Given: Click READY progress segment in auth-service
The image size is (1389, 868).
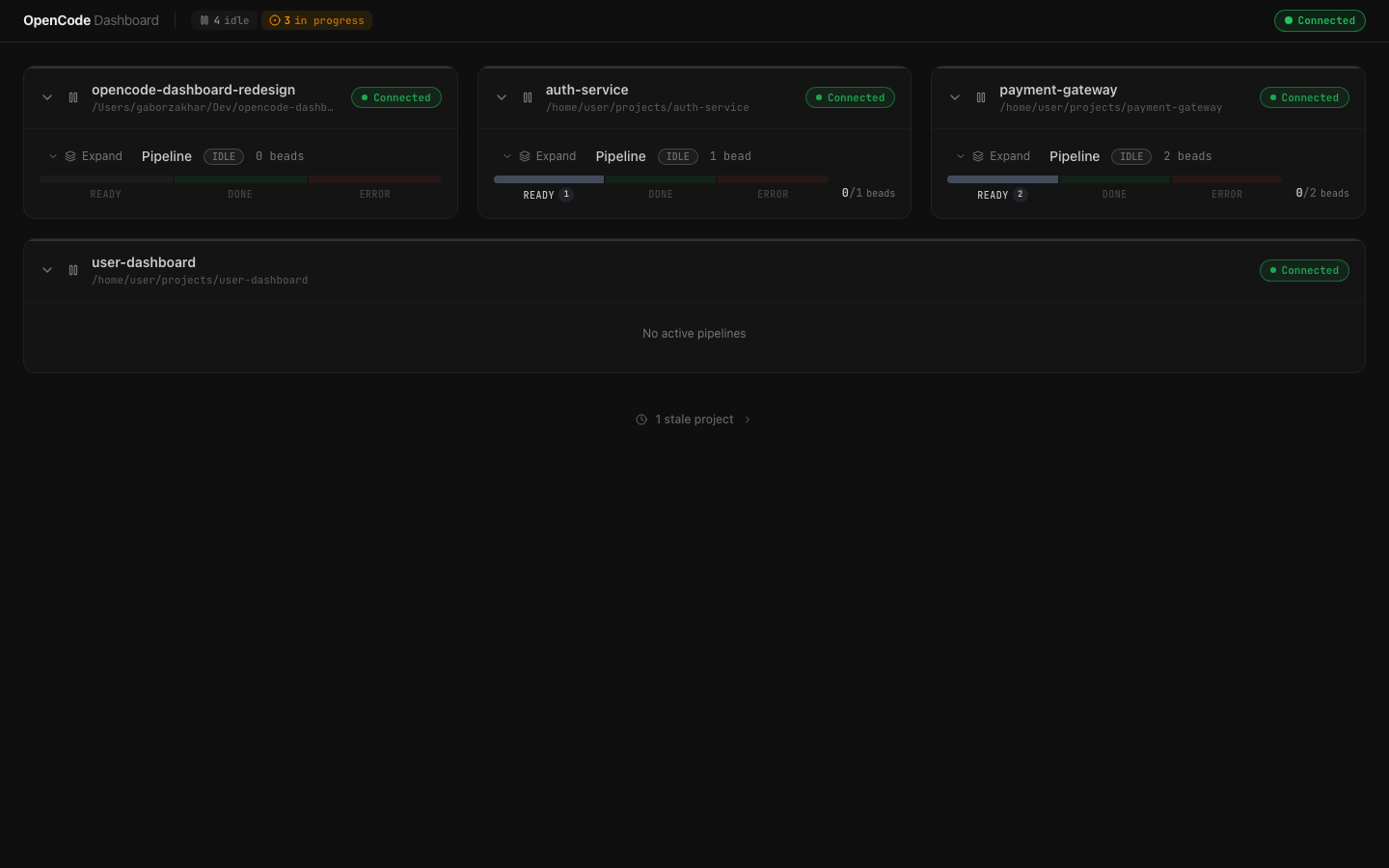Looking at the screenshot, I should pos(549,179).
